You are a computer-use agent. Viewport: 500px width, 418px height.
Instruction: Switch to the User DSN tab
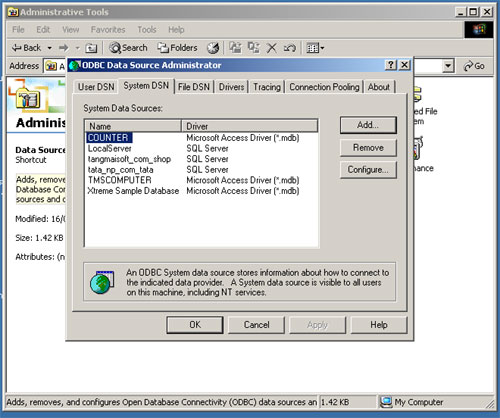(96, 87)
